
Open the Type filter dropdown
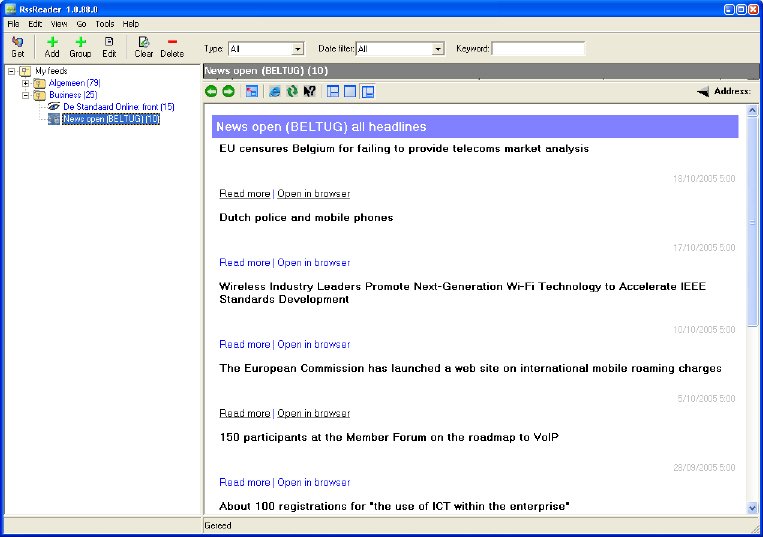click(x=297, y=49)
